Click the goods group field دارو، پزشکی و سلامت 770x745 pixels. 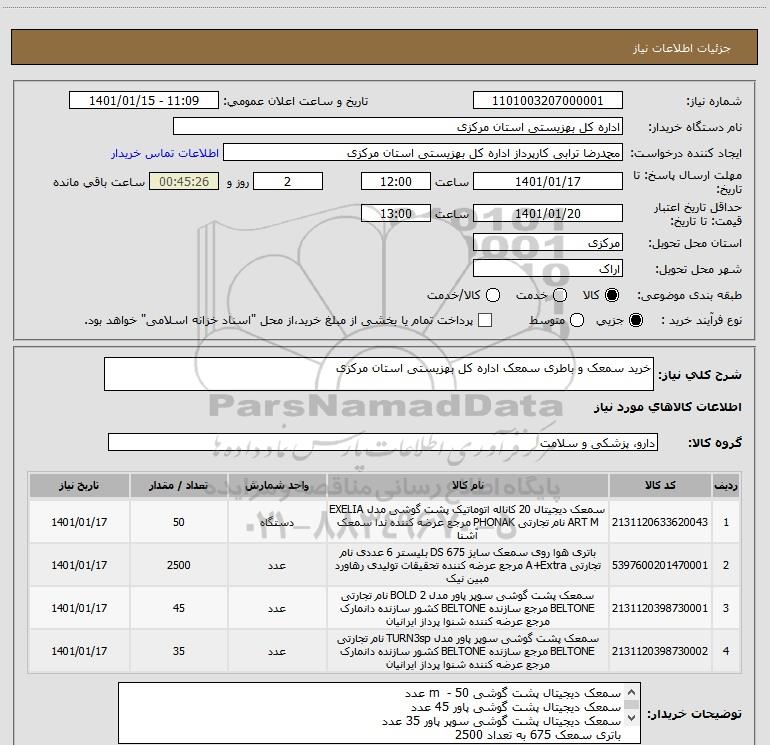pos(383,442)
